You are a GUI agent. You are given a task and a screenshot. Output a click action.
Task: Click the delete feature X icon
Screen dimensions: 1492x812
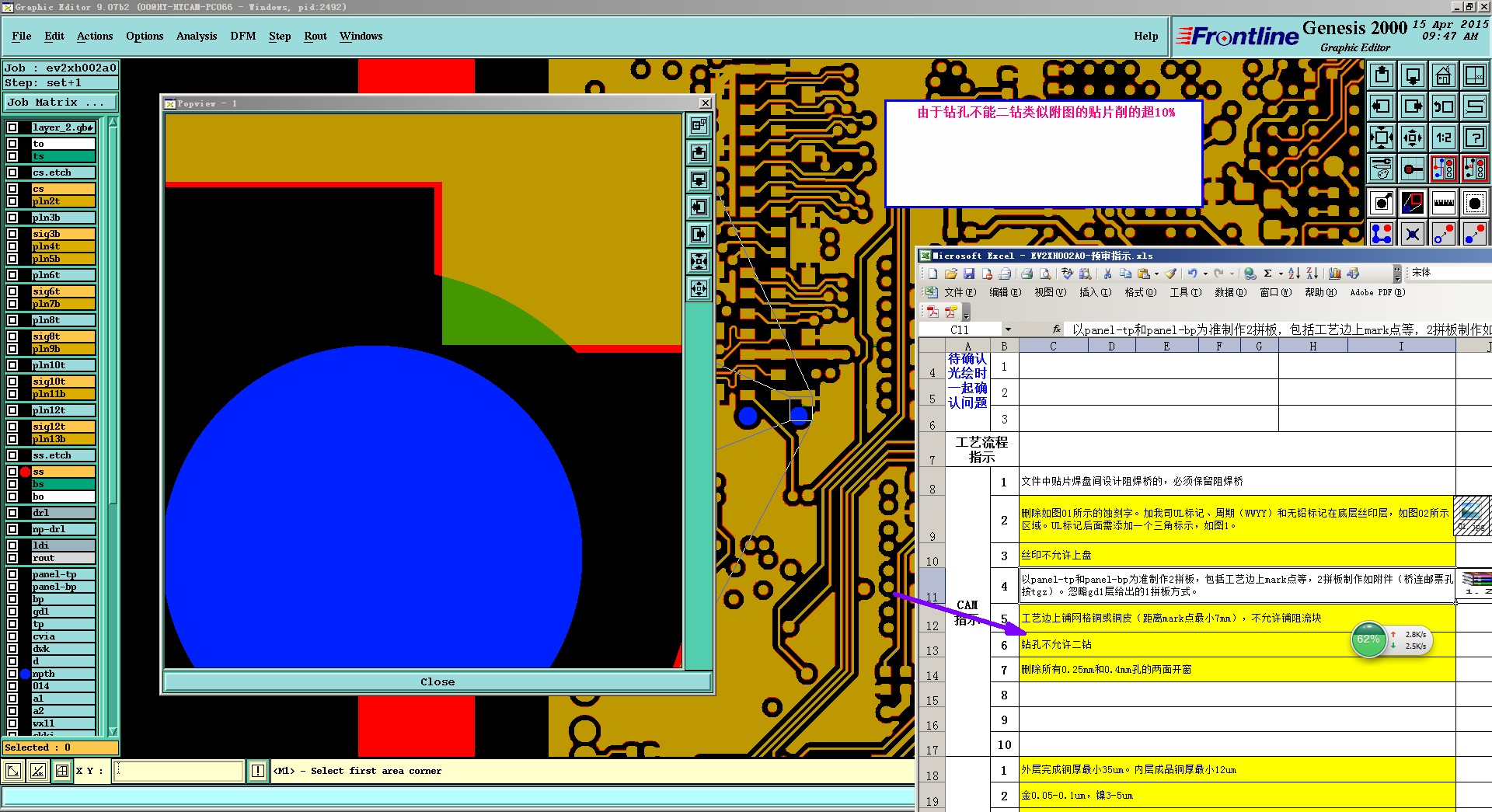pos(1413,233)
